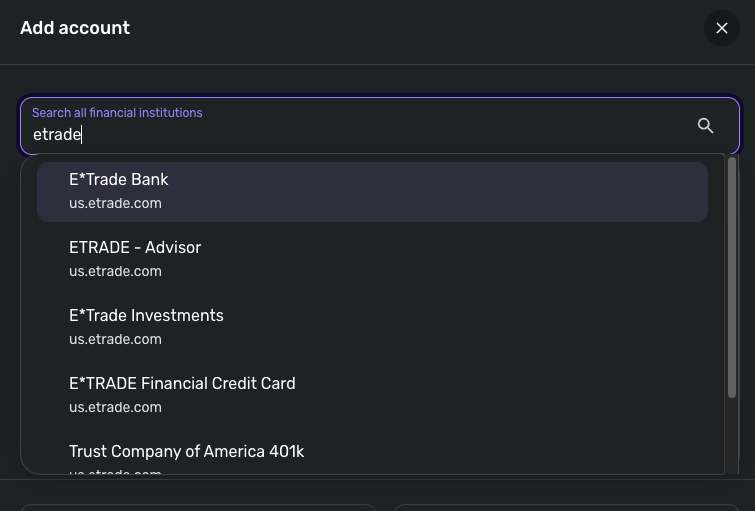
Task: Click the magnifying glass search icon
Action: (705, 125)
